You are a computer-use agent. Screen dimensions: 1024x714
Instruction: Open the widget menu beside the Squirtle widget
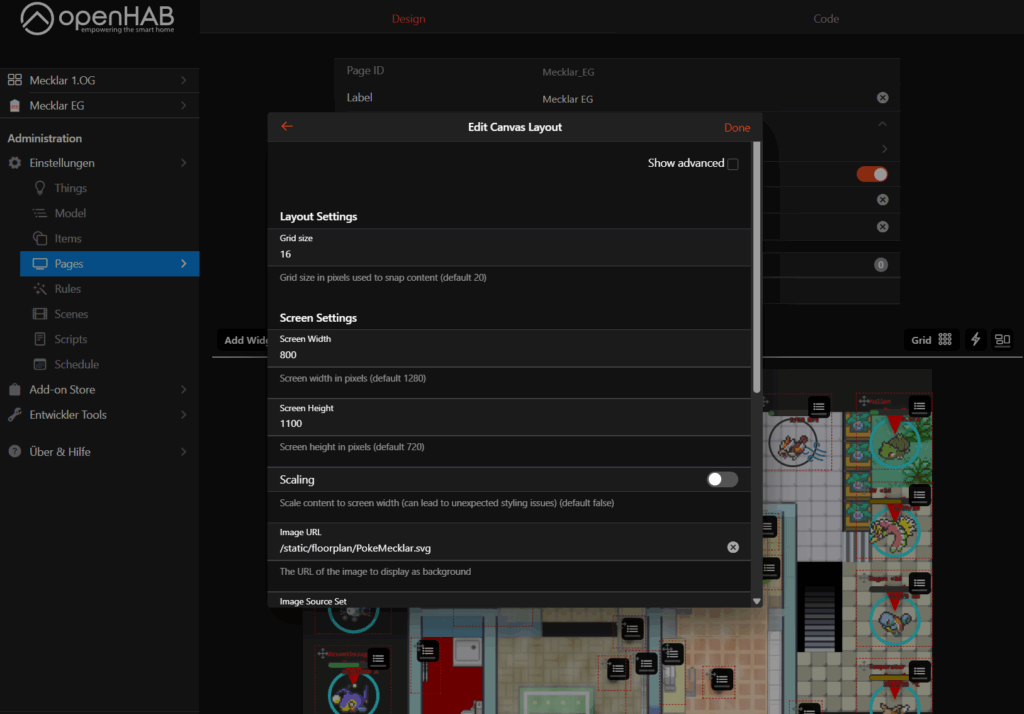pos(919,583)
